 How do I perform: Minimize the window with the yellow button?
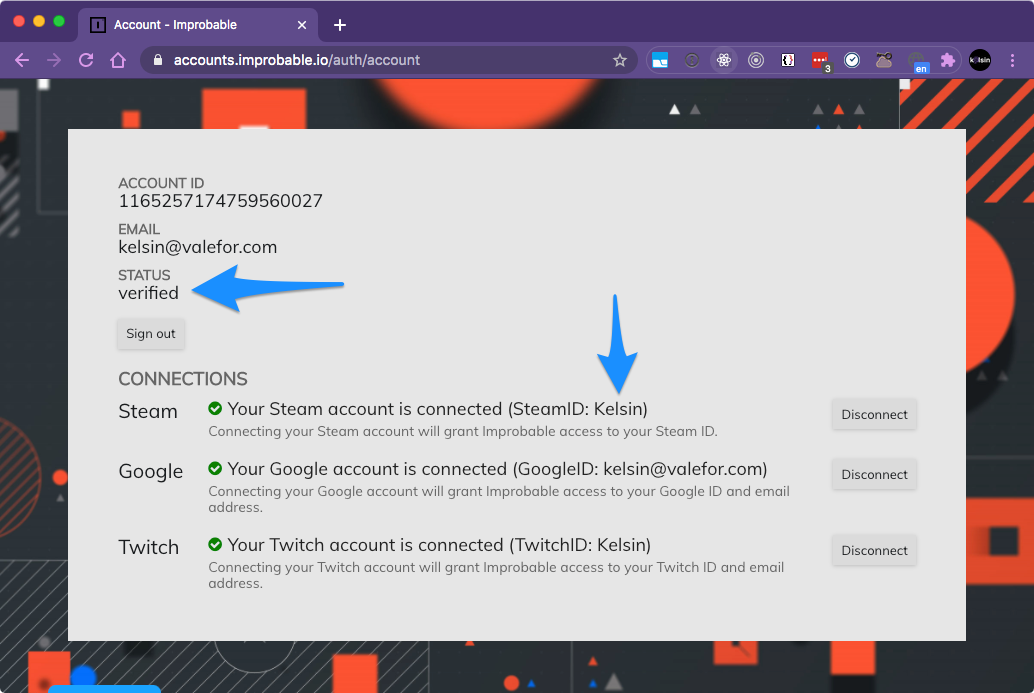pyautogui.click(x=39, y=21)
